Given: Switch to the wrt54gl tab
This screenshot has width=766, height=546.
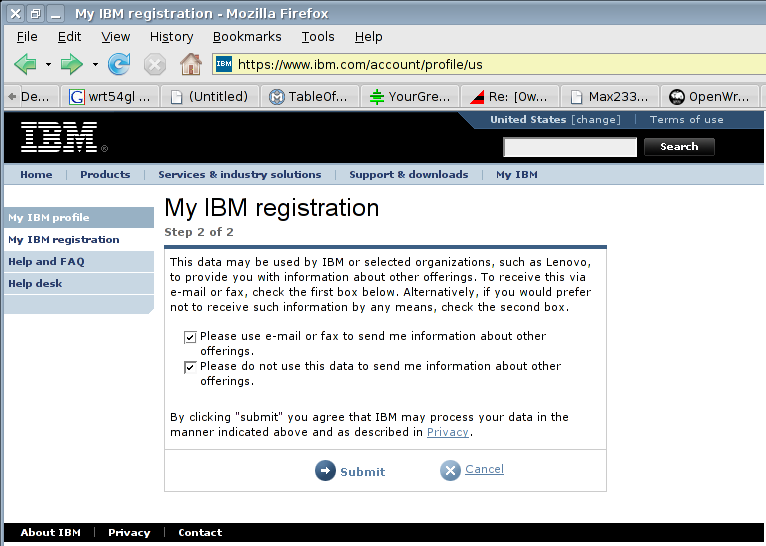Looking at the screenshot, I should tap(110, 97).
